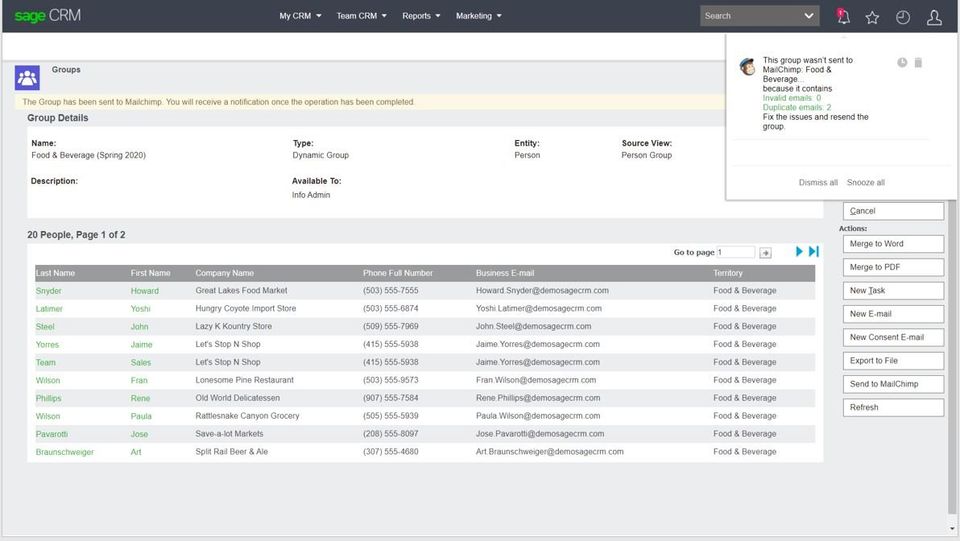Click Split Rail Beer & Ale cell
Image resolution: width=960 pixels, height=541 pixels.
click(231, 452)
